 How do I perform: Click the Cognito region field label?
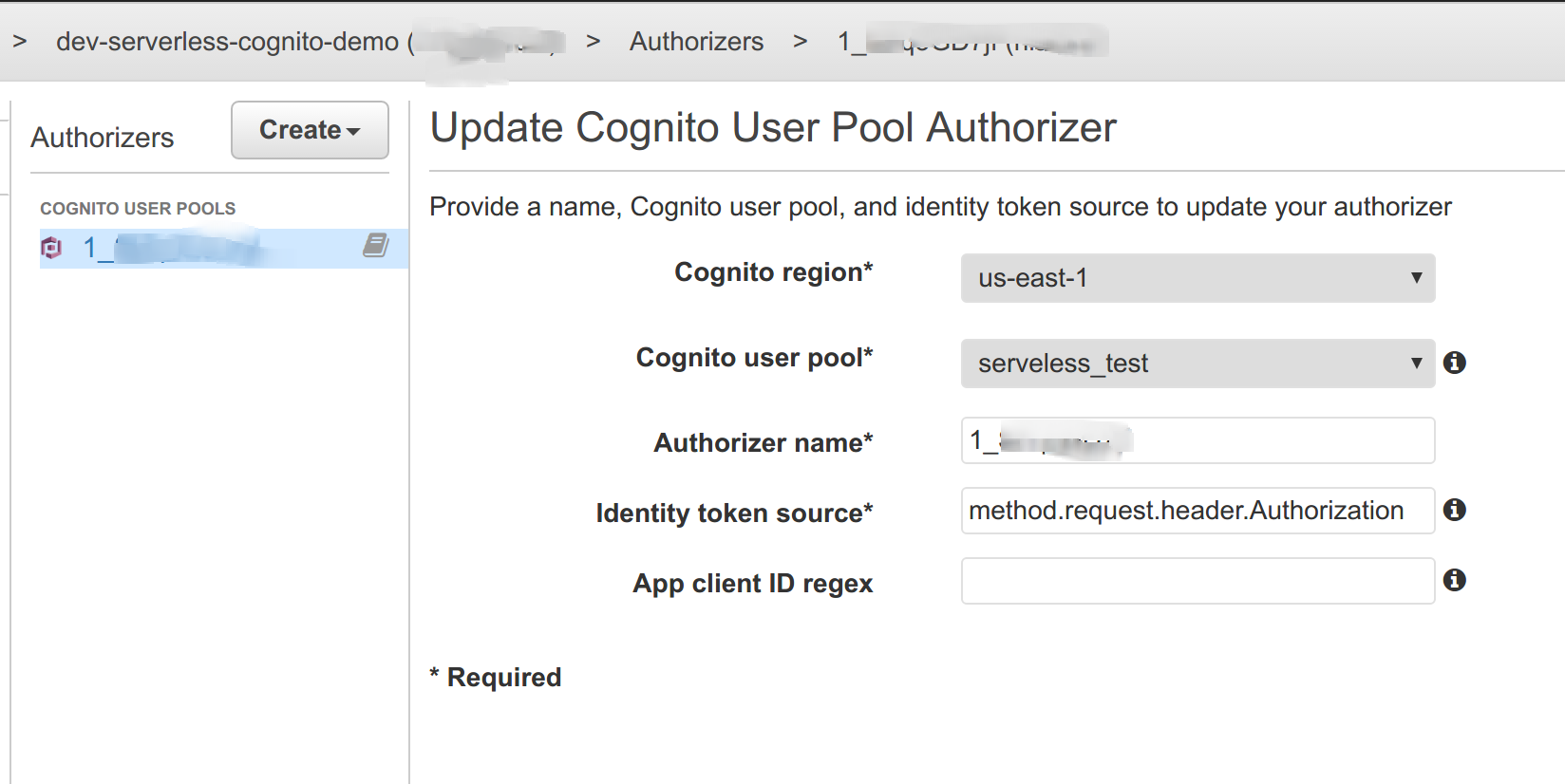point(774,272)
